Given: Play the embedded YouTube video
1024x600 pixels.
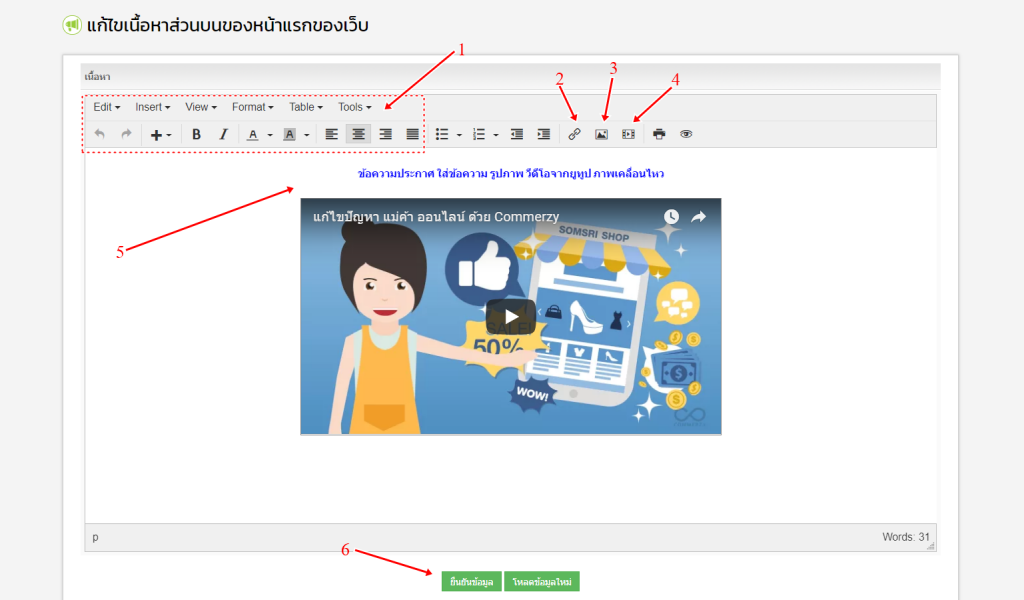Looking at the screenshot, I should point(511,317).
